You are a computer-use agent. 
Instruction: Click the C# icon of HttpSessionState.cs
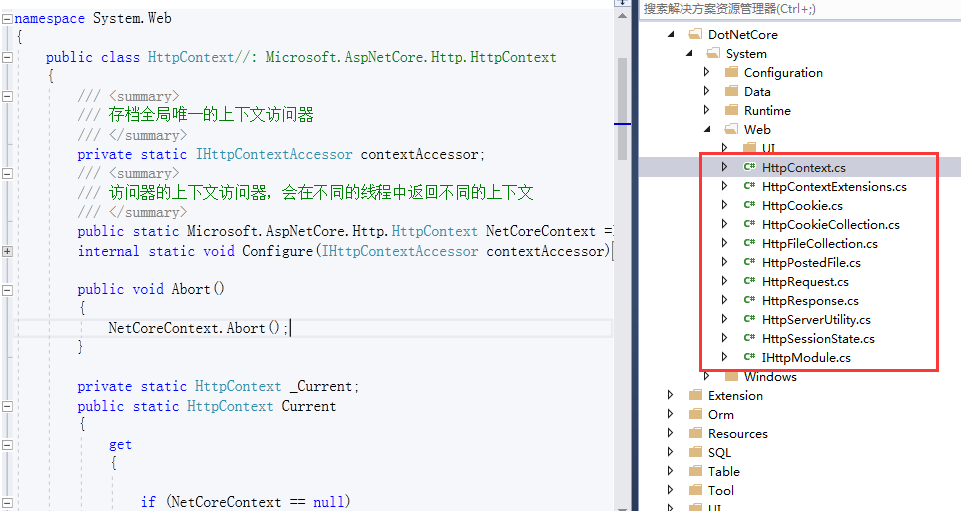click(748, 338)
